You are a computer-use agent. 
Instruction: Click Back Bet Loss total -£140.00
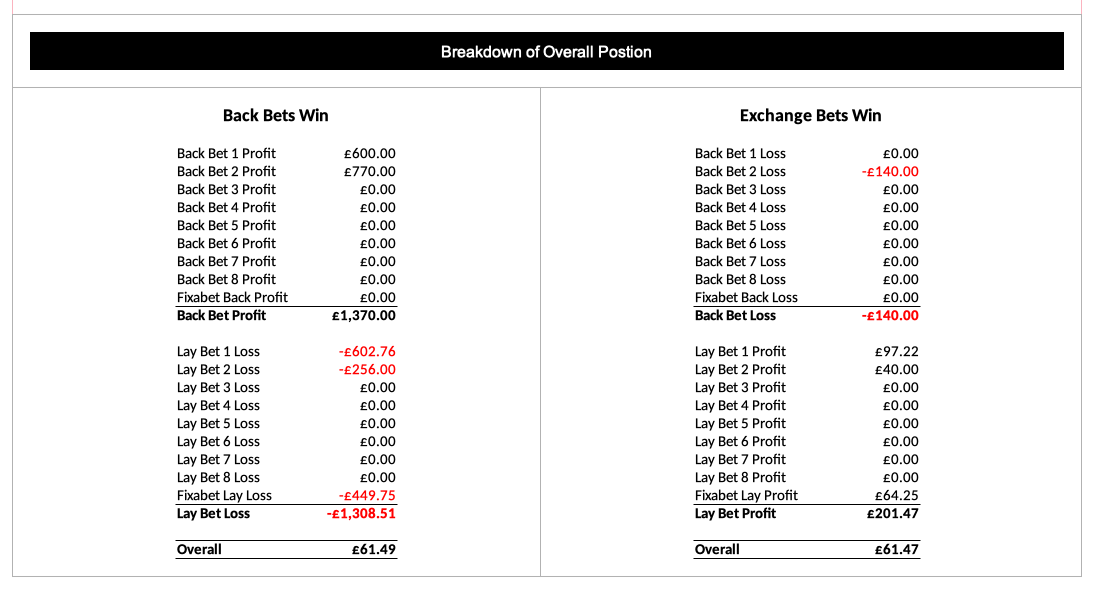click(x=890, y=315)
